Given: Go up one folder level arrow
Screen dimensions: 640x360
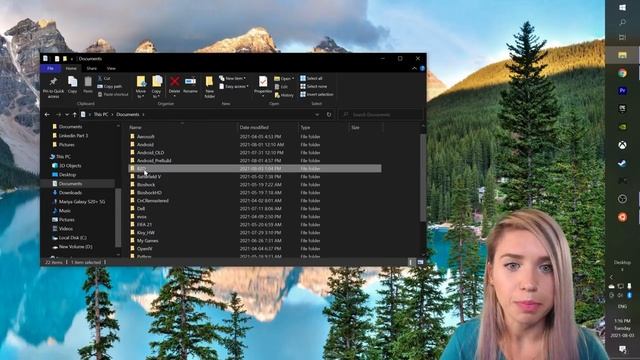Looking at the screenshot, I should [74, 115].
